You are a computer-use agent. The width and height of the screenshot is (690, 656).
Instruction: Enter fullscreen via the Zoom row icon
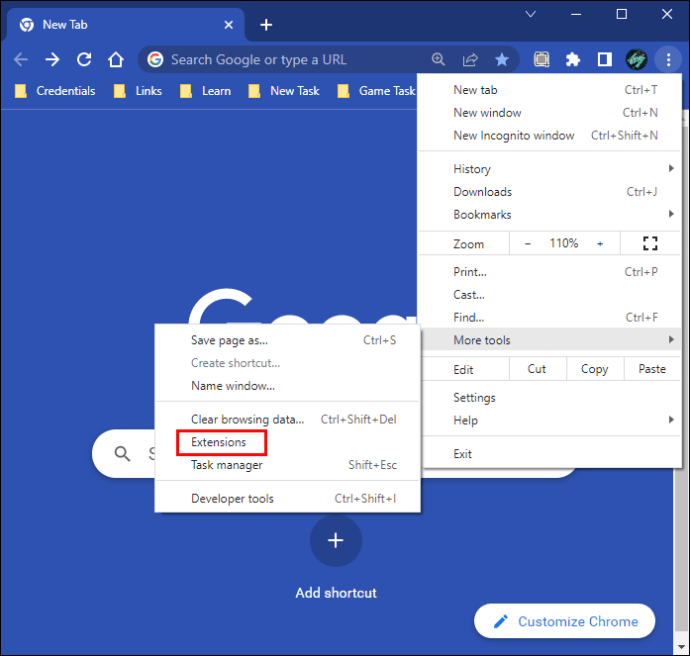[650, 243]
